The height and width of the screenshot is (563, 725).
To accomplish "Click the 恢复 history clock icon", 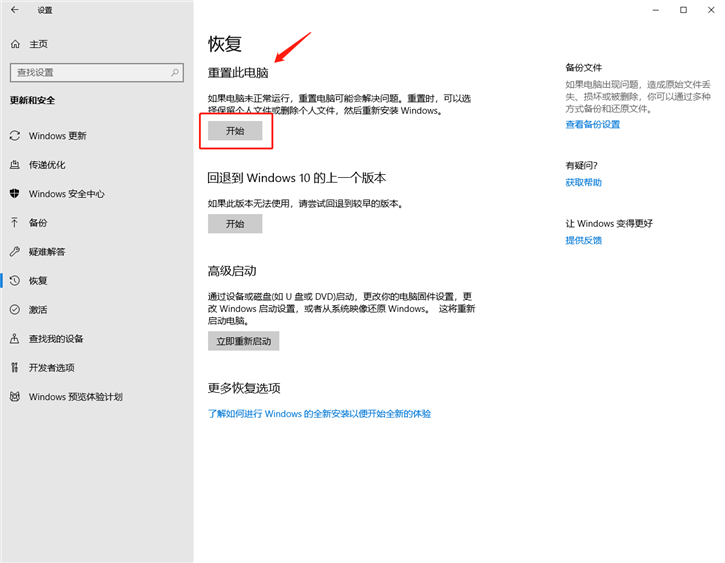I will click(15, 281).
